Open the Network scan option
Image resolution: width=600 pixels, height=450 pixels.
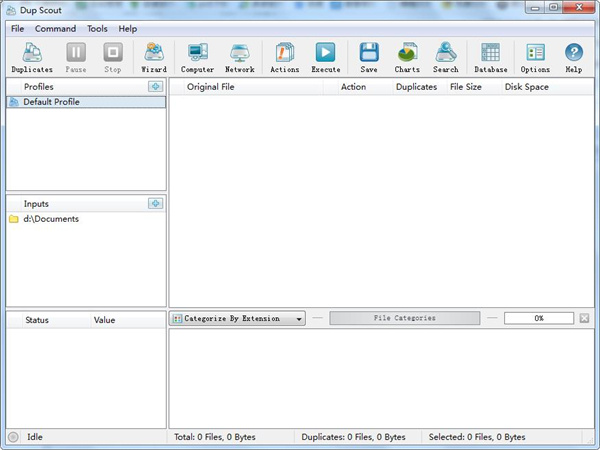pyautogui.click(x=240, y=58)
